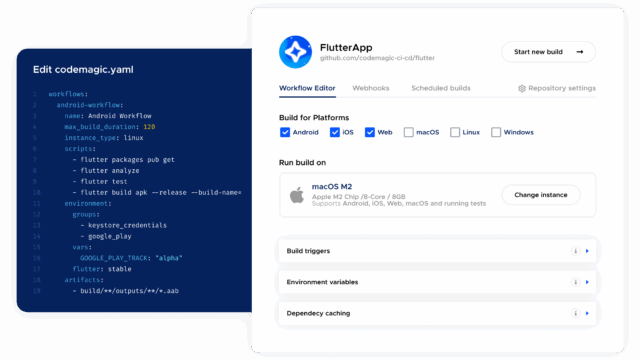Image resolution: width=640 pixels, height=360 pixels.
Task: Click the info icon for Build triggers
Action: point(575,251)
